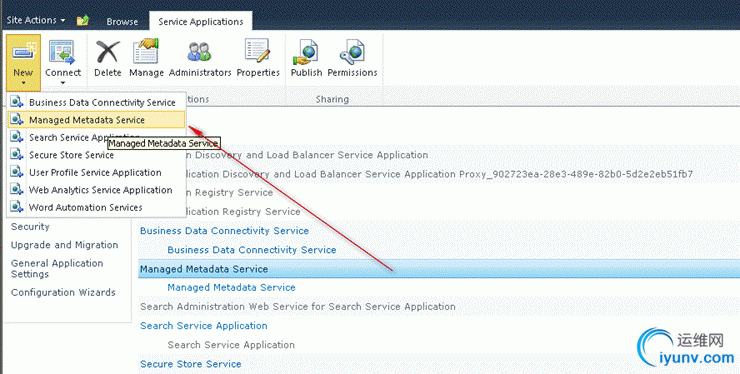Expand the Connect button dropdown arrow
This screenshot has width=740, height=374.
click(x=63, y=83)
